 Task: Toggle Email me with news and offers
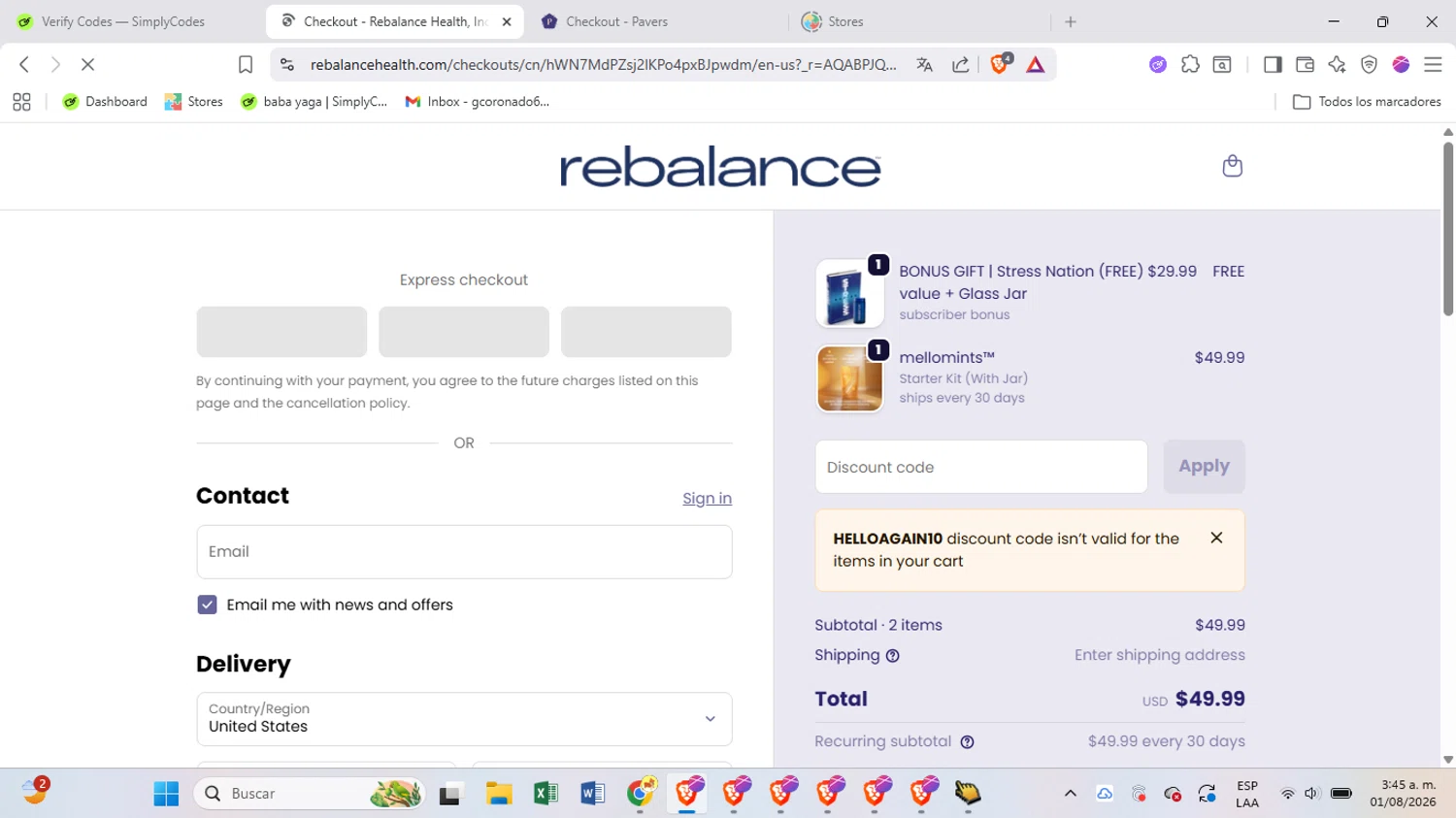pyautogui.click(x=207, y=605)
